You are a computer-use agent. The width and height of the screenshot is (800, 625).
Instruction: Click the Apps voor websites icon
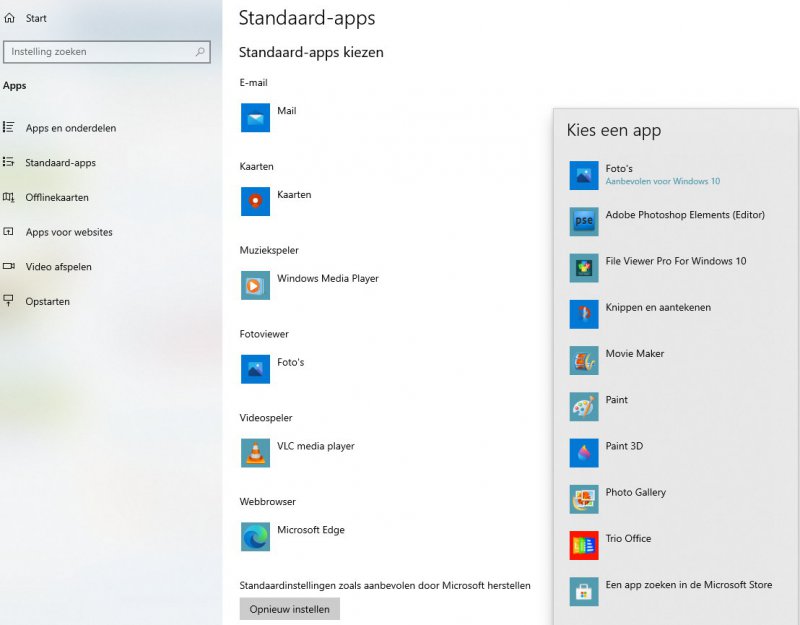(8, 232)
